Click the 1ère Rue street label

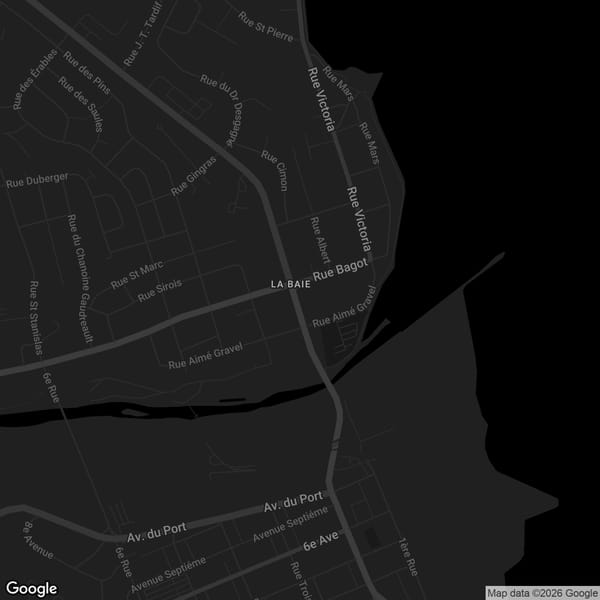[x=406, y=557]
